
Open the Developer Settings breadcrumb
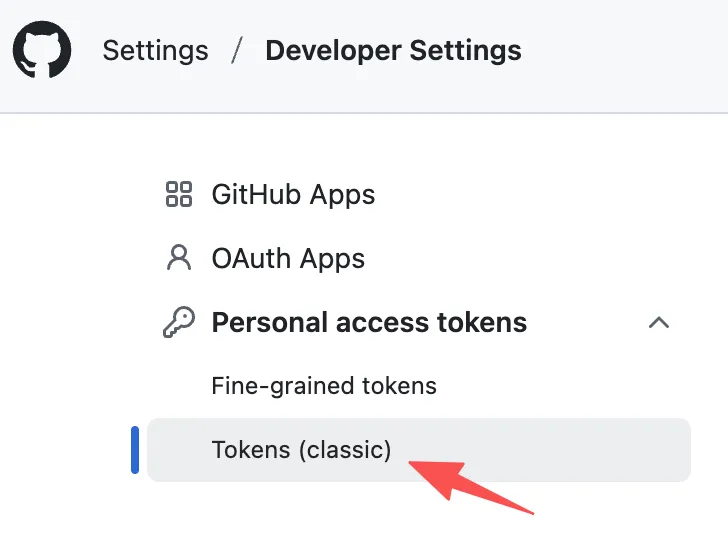[393, 50]
